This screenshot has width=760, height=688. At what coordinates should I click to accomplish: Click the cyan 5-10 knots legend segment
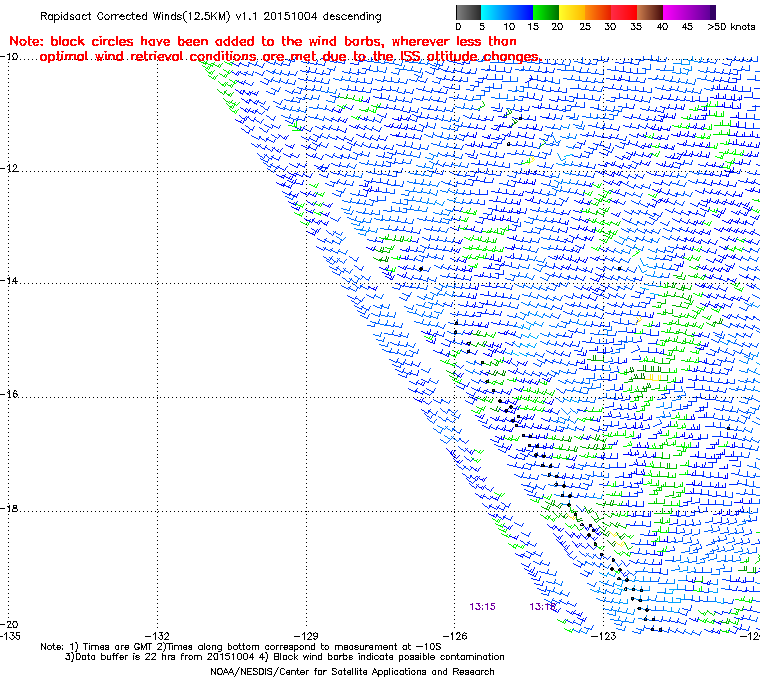(493, 12)
